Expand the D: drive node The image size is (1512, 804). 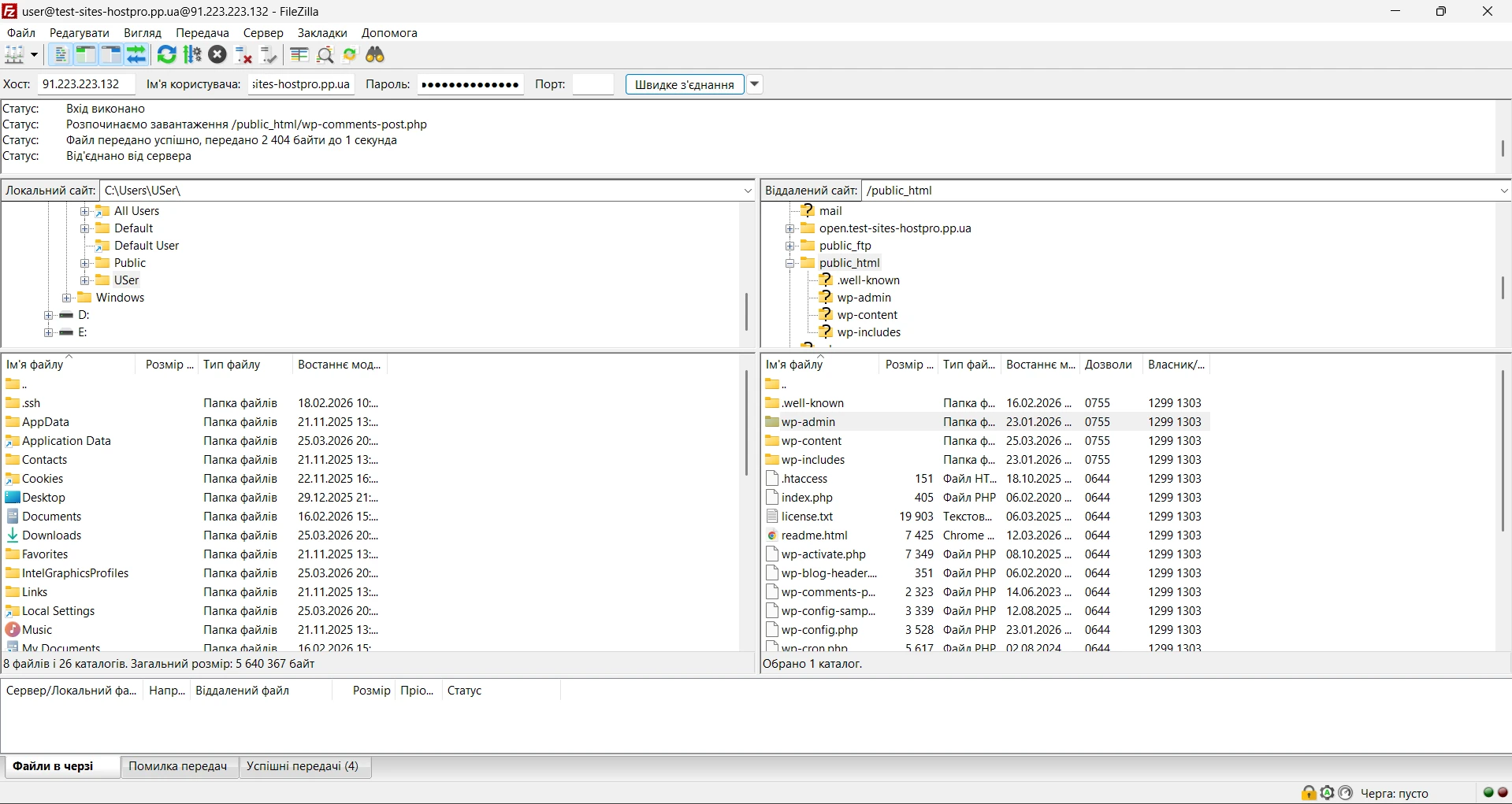pos(49,315)
